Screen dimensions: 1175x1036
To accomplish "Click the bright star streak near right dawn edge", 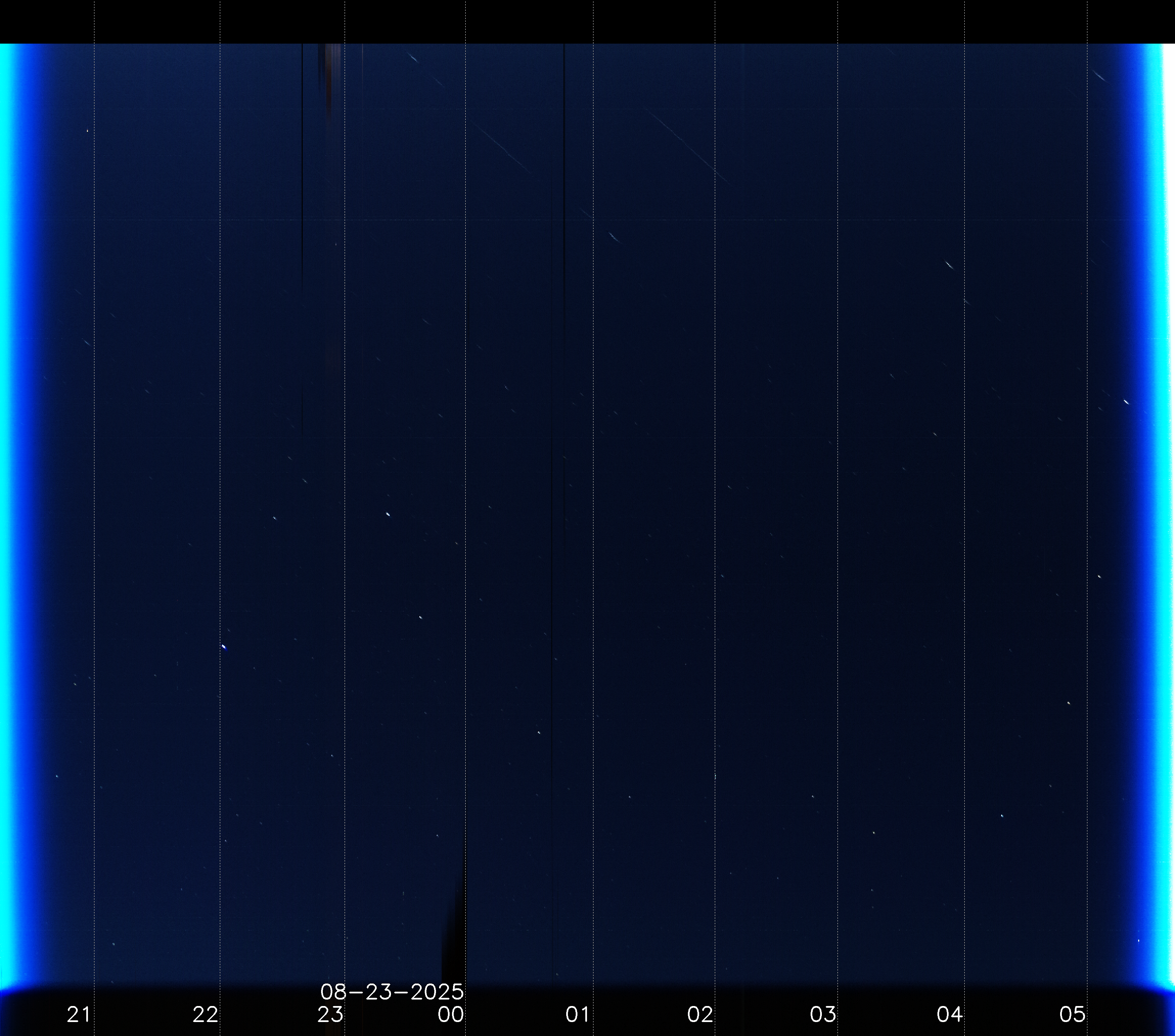I will pos(1126,402).
